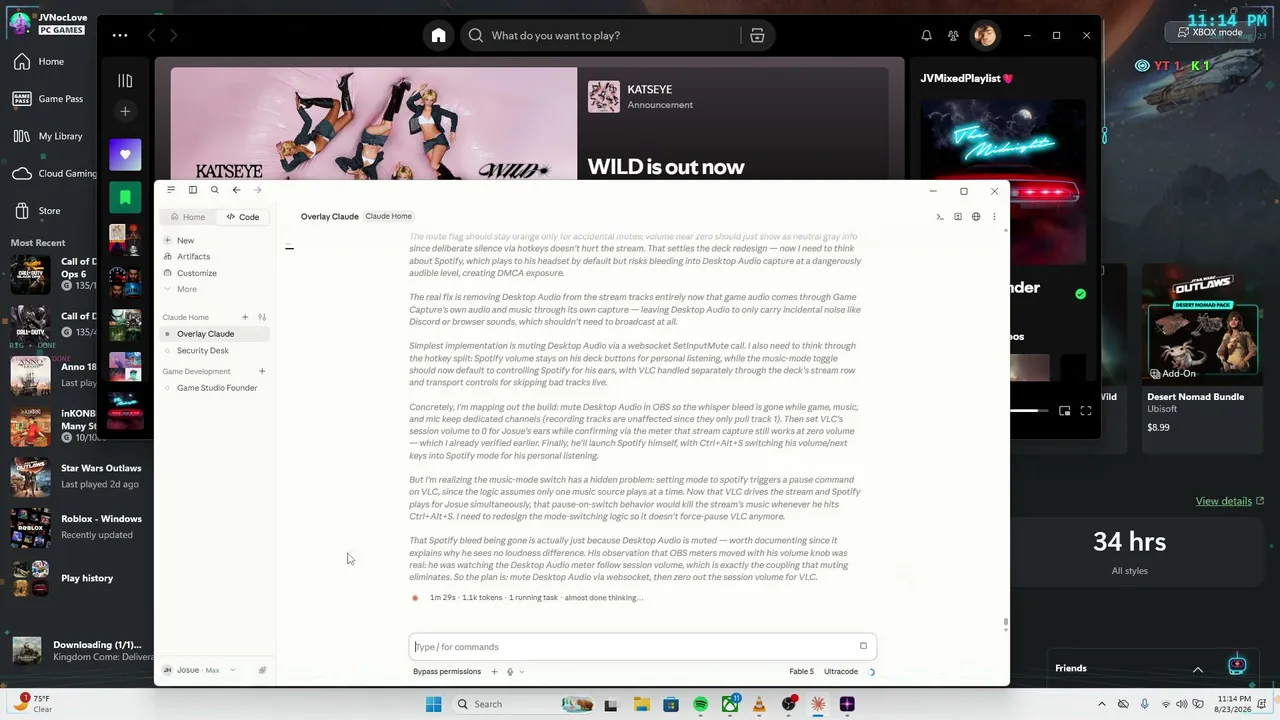
Task: Go to Spotify Home via house icon
Action: (x=438, y=36)
